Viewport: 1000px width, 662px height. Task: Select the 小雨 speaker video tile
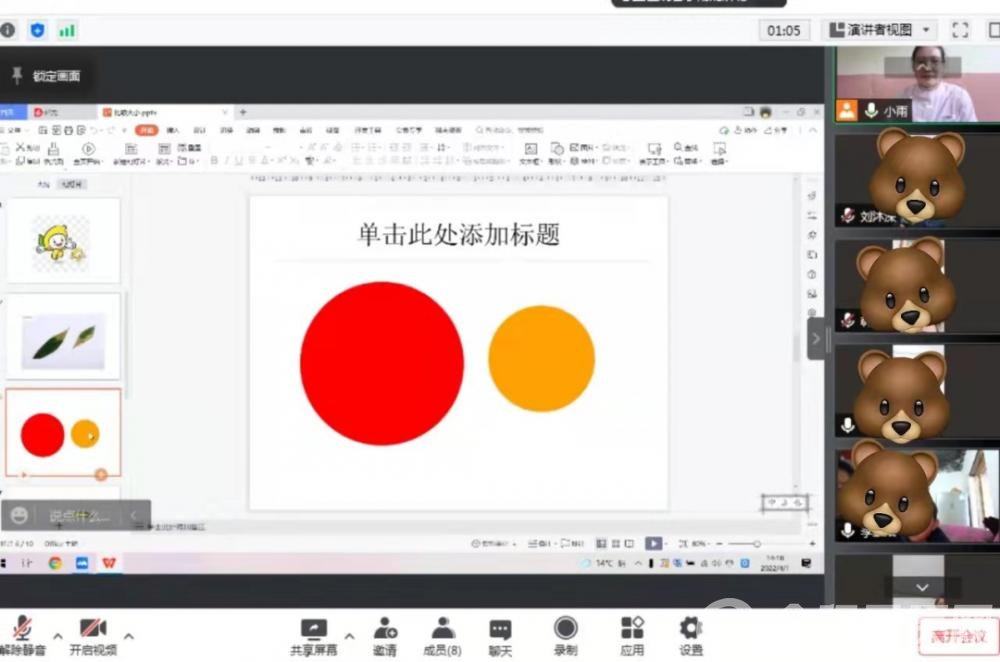918,84
